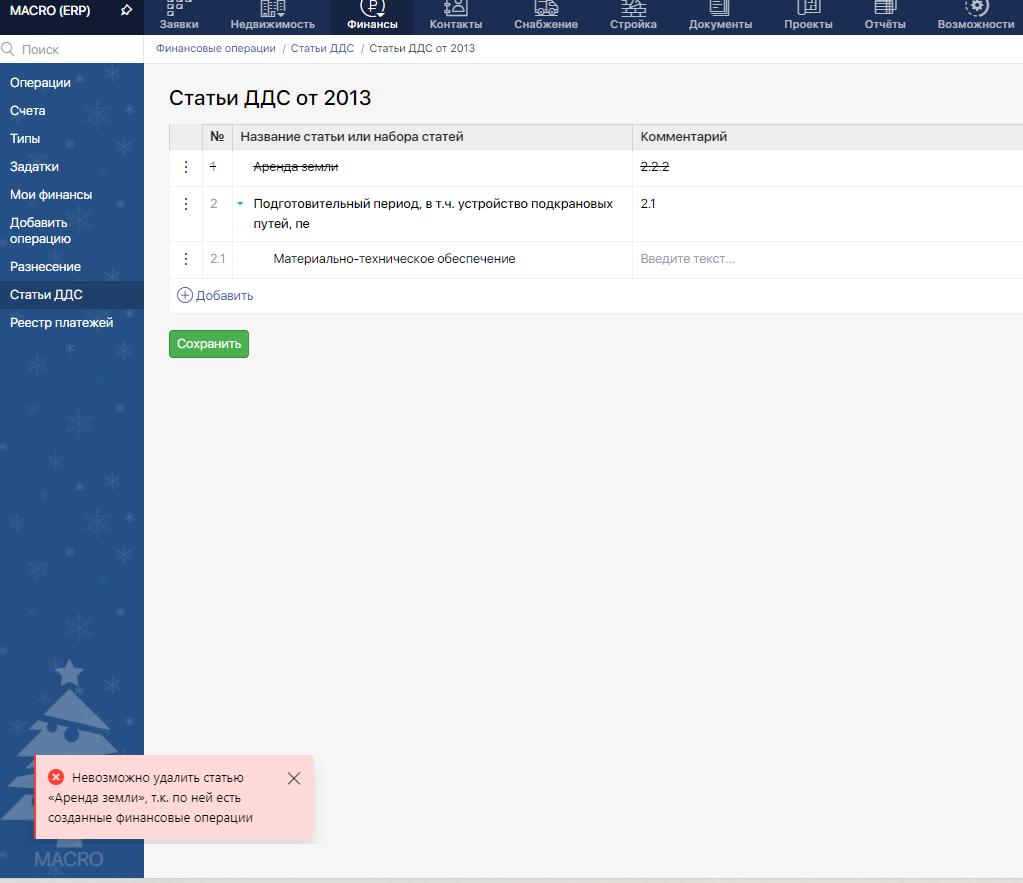Open the Заявки module icon
Viewport: 1023px width, 883px height.
point(179,8)
